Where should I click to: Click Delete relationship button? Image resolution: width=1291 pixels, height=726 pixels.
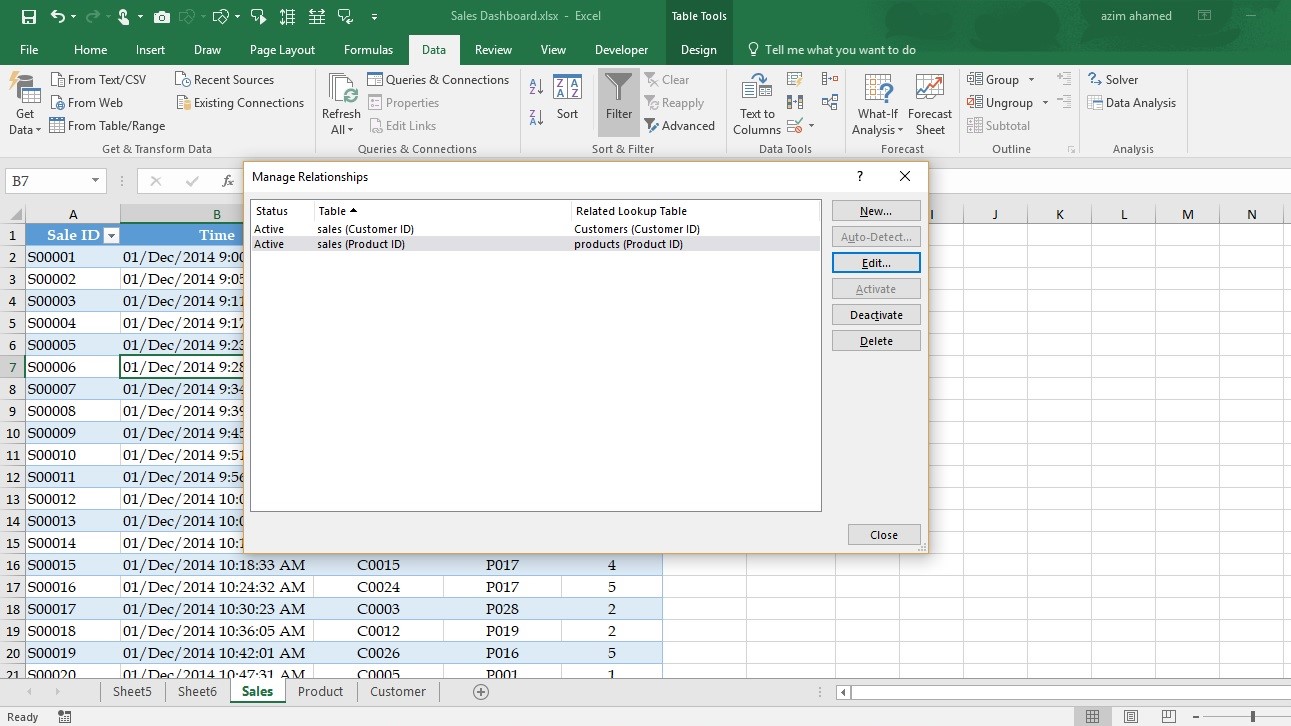pos(876,341)
